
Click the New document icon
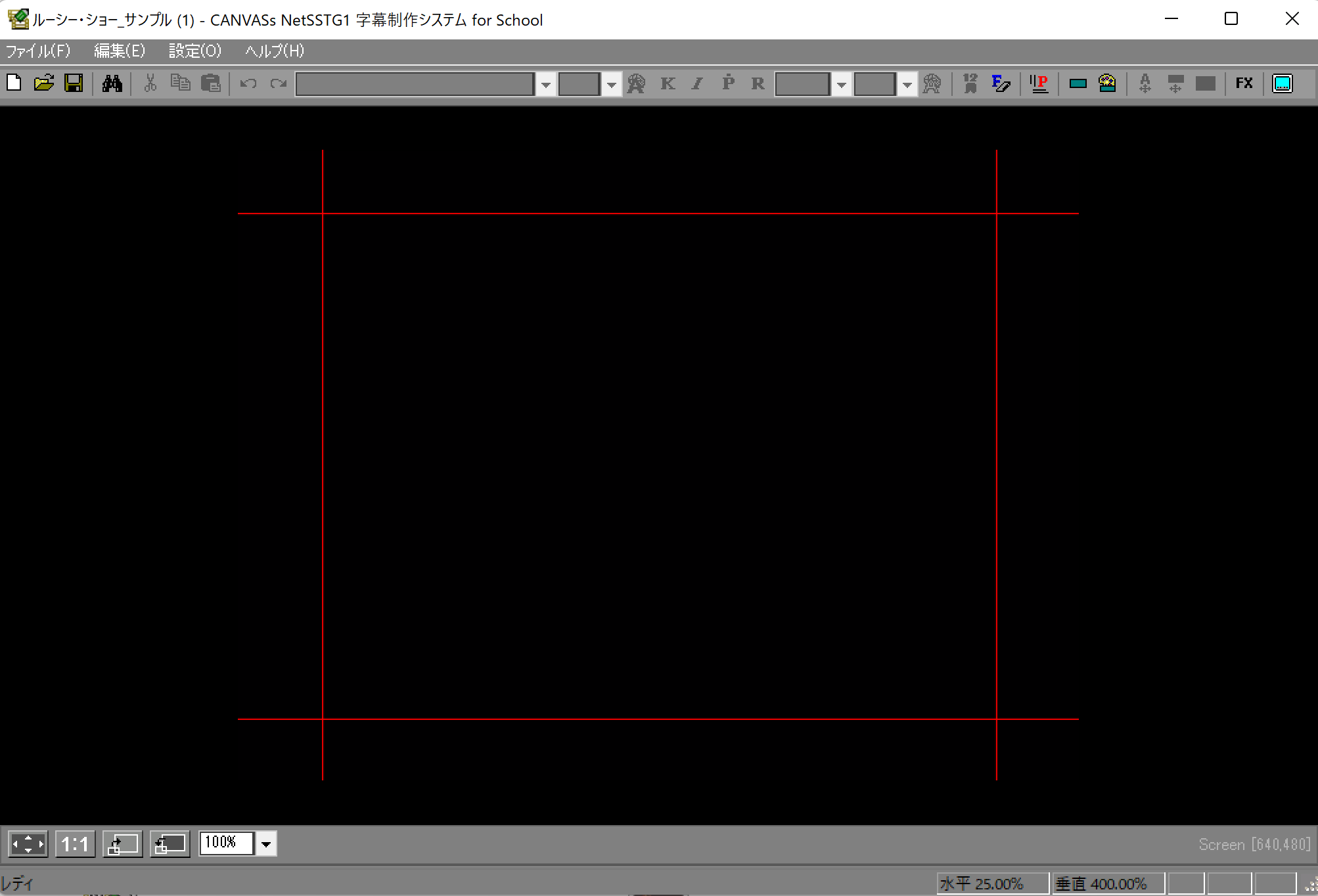[14, 83]
